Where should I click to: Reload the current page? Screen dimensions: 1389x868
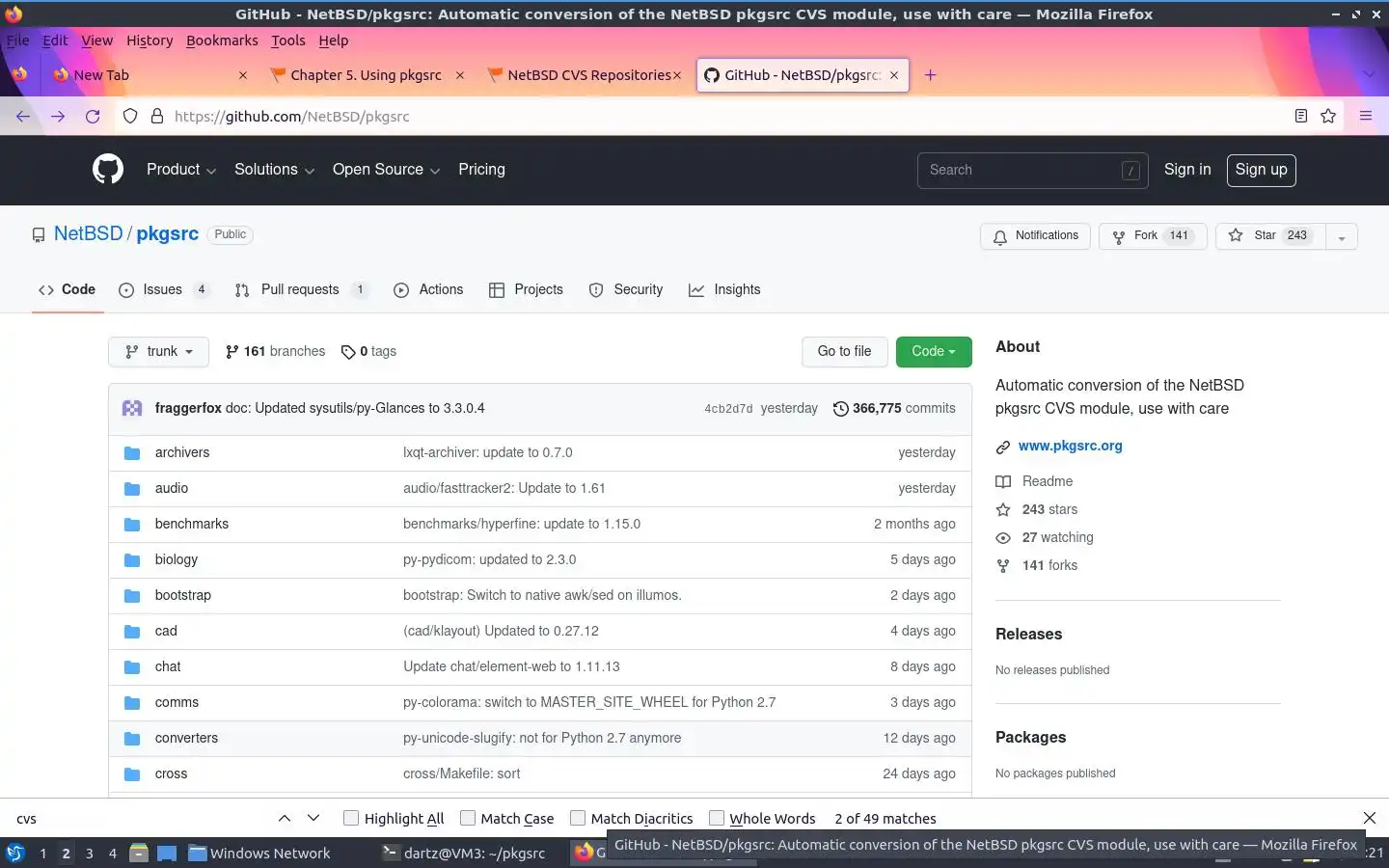pos(93,116)
